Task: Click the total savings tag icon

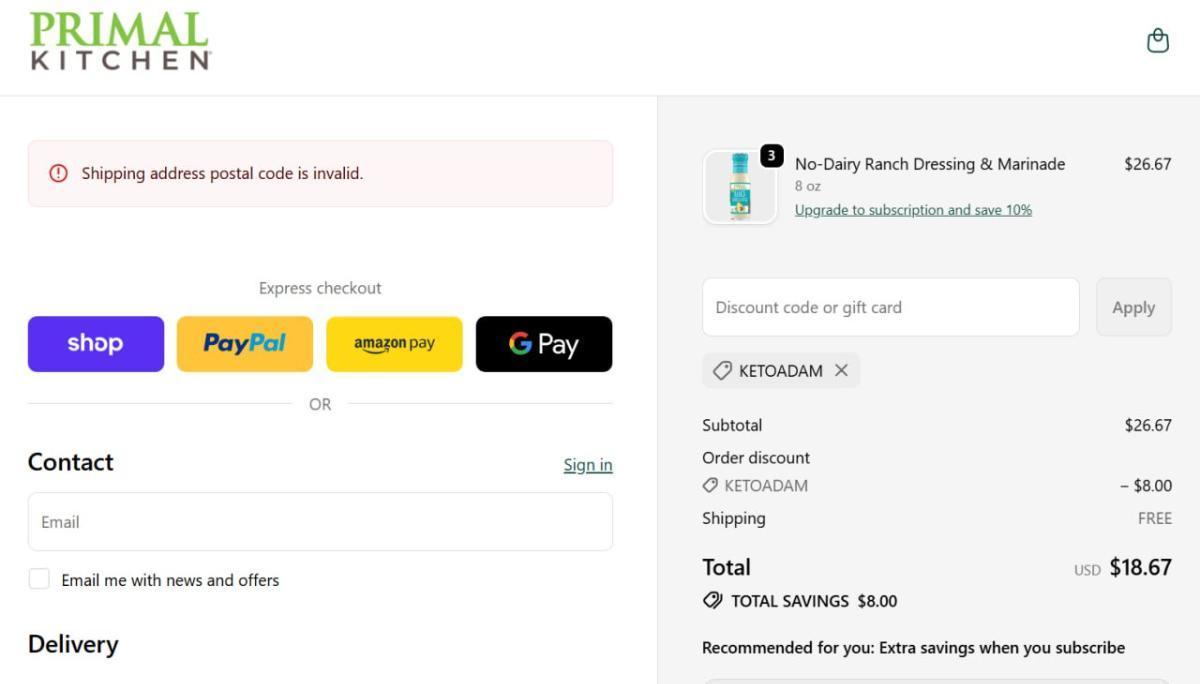Action: (x=713, y=601)
